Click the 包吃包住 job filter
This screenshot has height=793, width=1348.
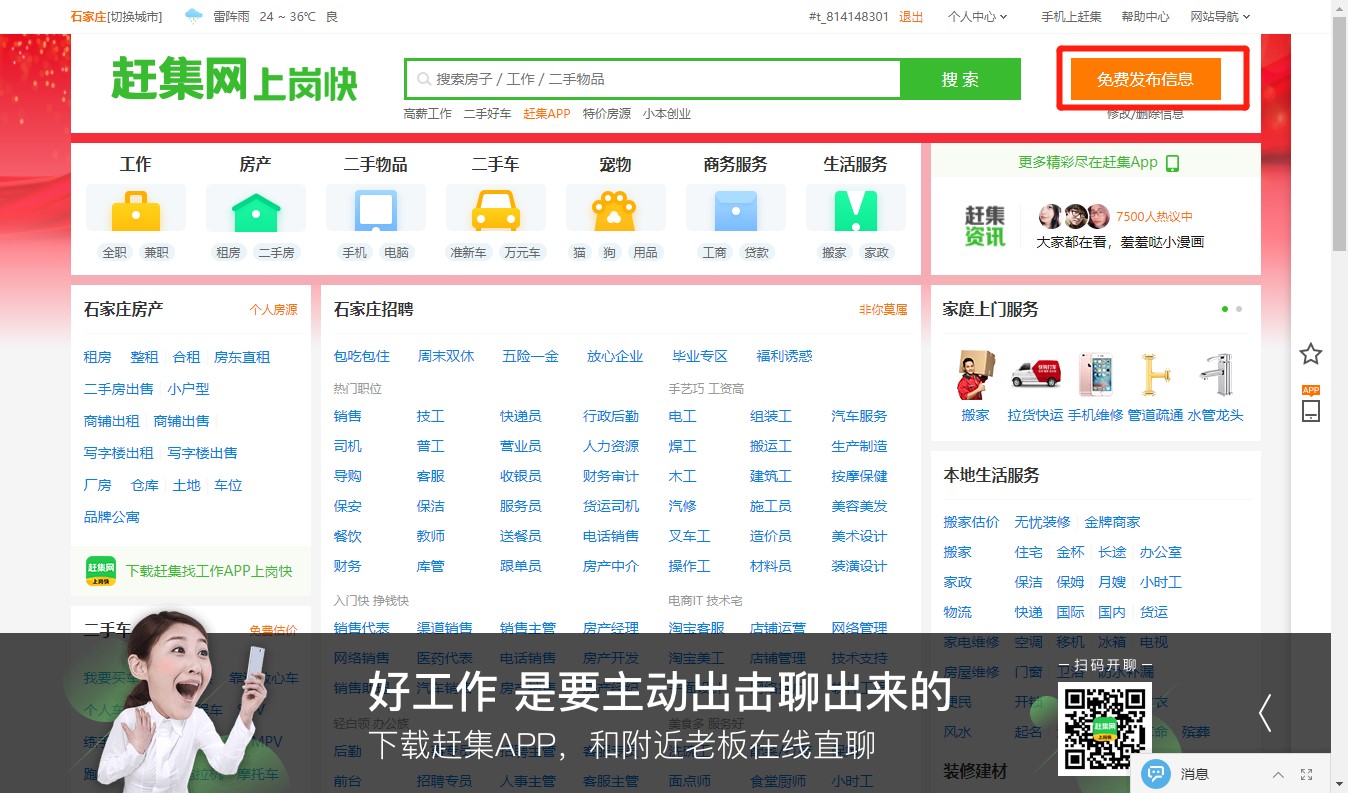362,356
